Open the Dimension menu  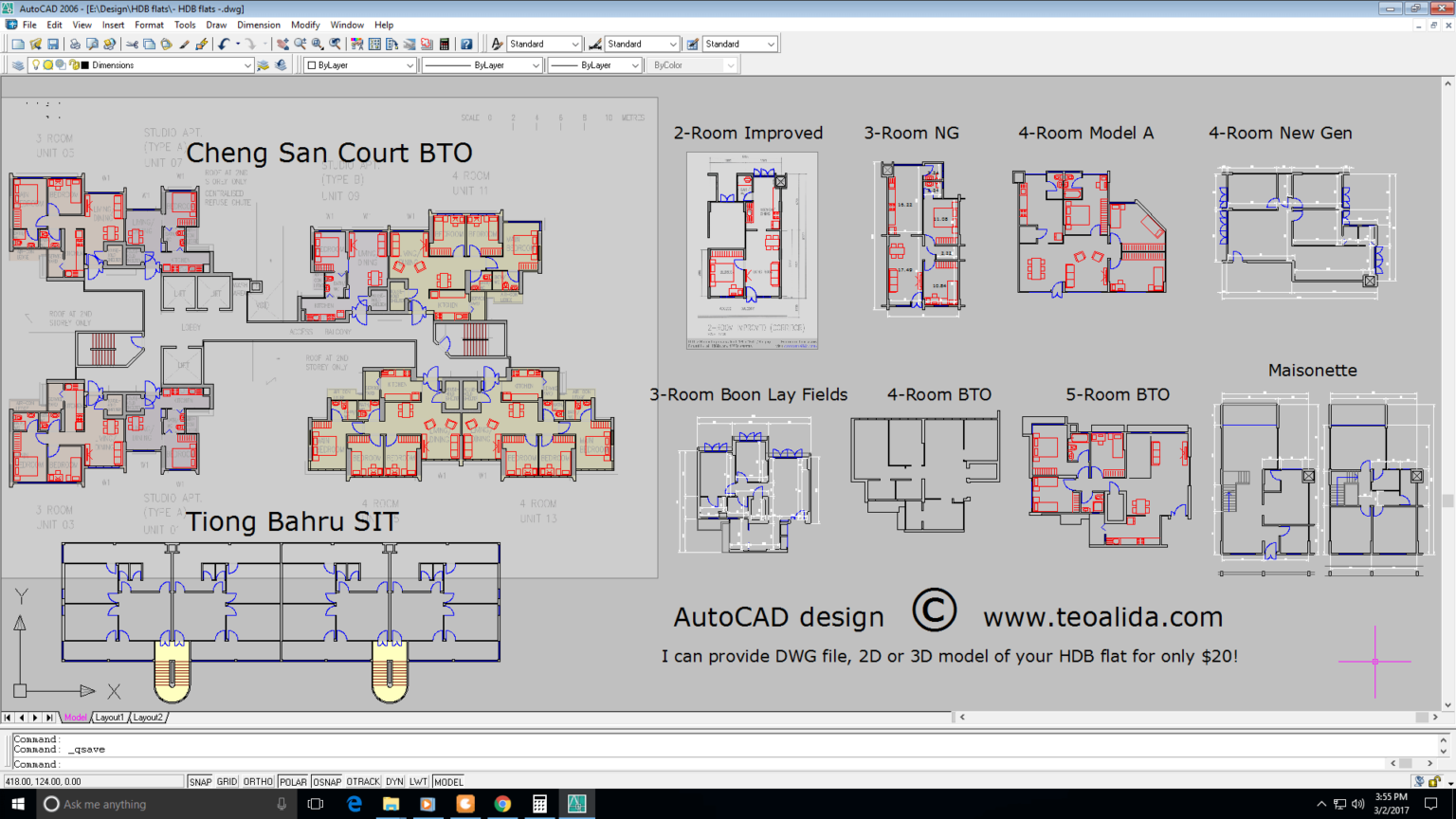(x=259, y=25)
